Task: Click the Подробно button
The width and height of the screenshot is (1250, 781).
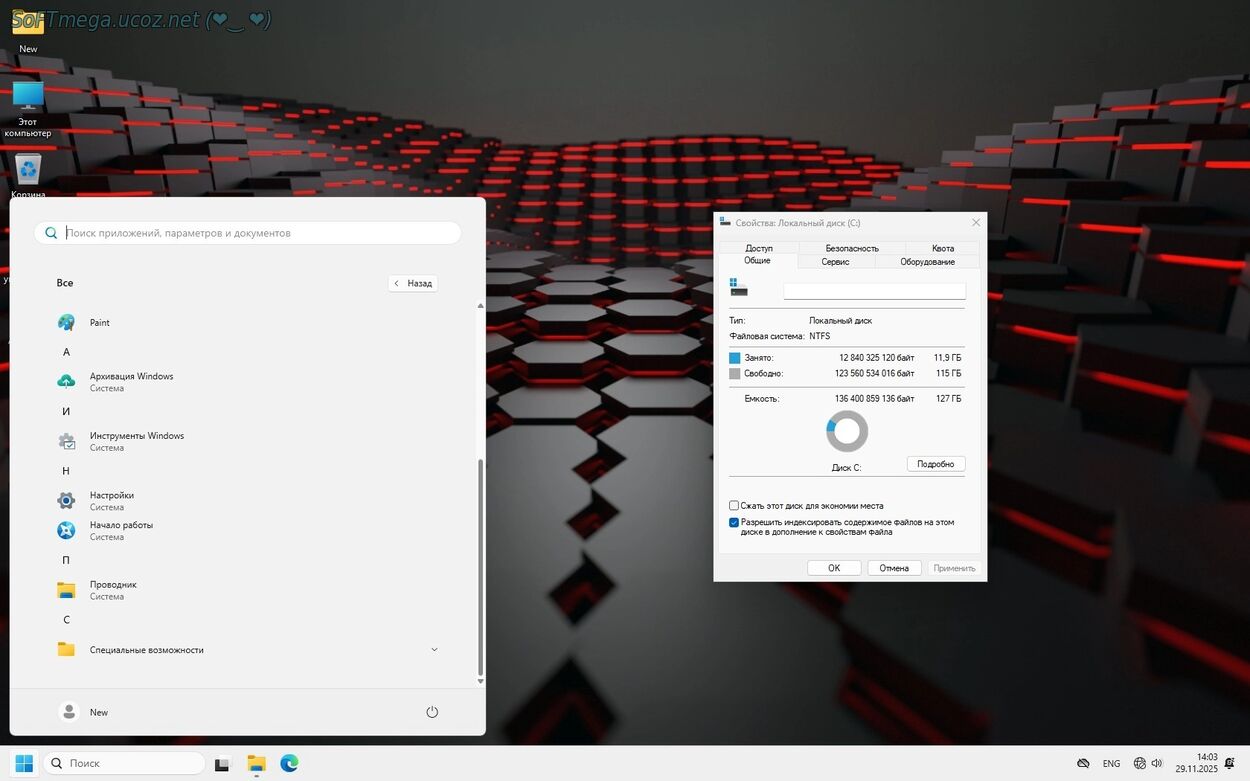Action: 936,464
